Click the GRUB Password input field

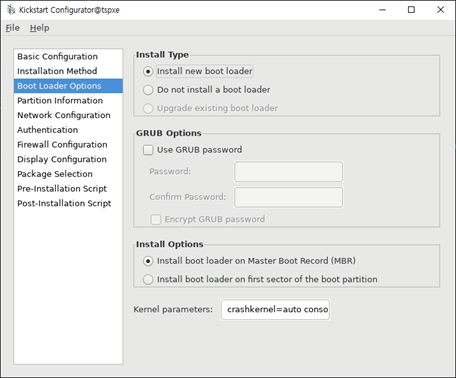[x=288, y=172]
